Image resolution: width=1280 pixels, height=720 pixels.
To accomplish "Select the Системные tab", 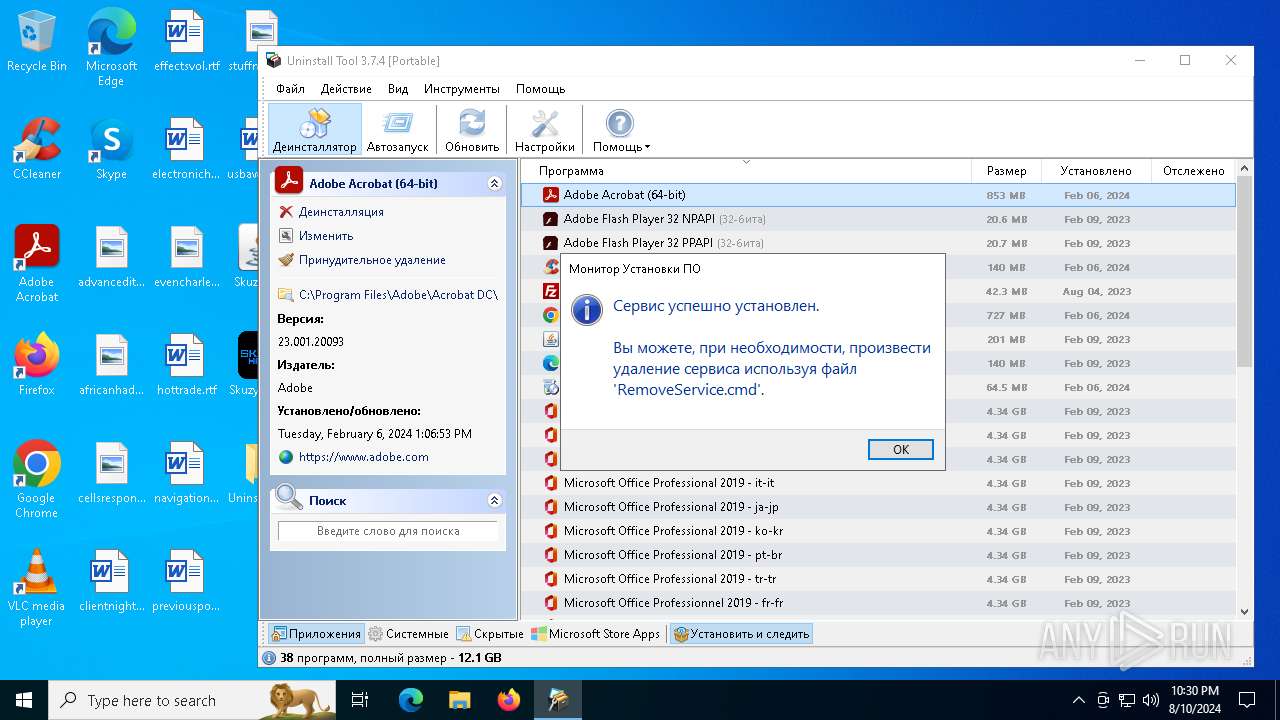I will (408, 634).
